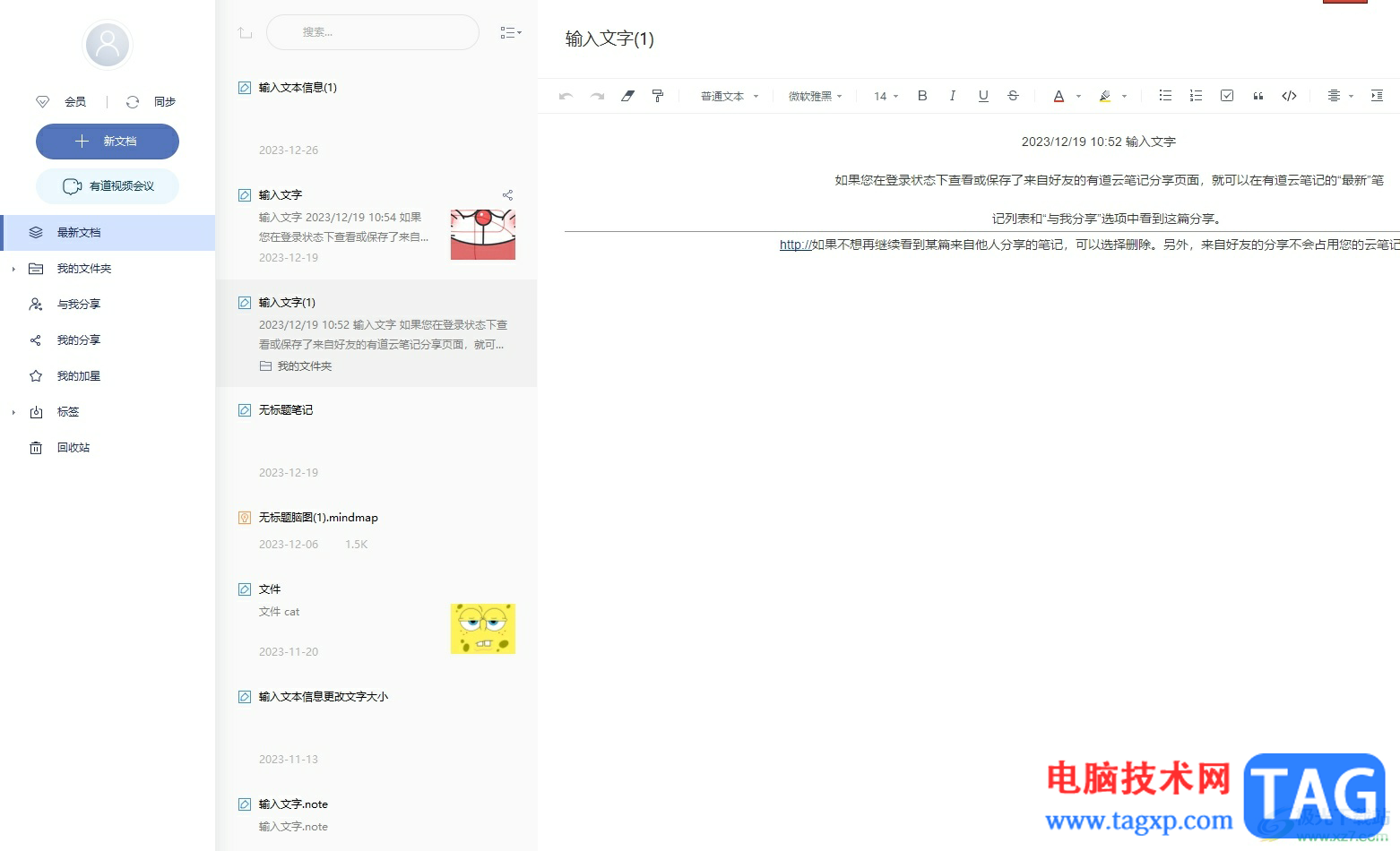Apply bold formatting with the B icon

[x=922, y=96]
